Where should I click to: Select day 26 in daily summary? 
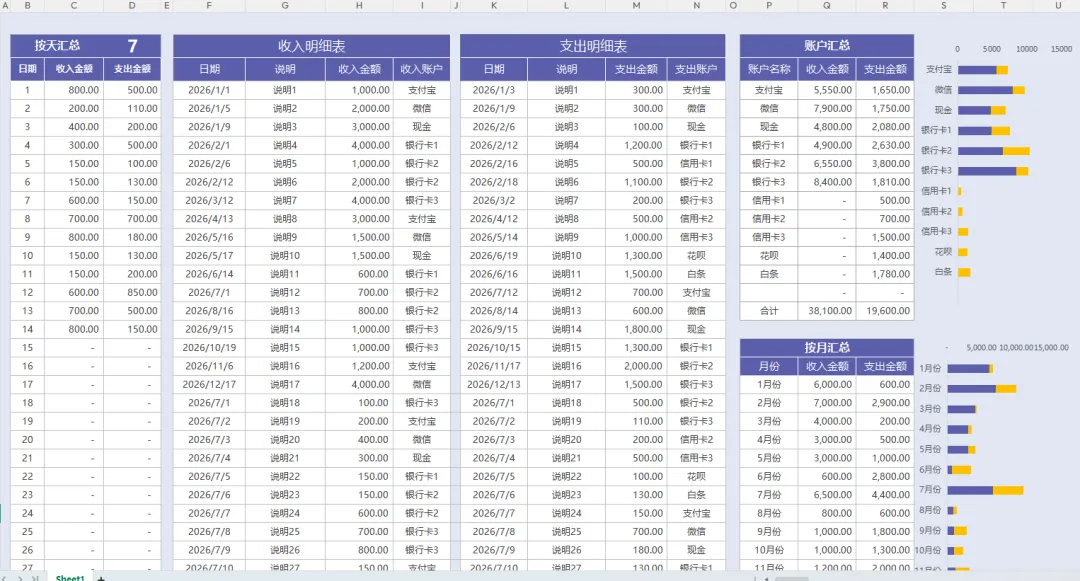(x=28, y=550)
